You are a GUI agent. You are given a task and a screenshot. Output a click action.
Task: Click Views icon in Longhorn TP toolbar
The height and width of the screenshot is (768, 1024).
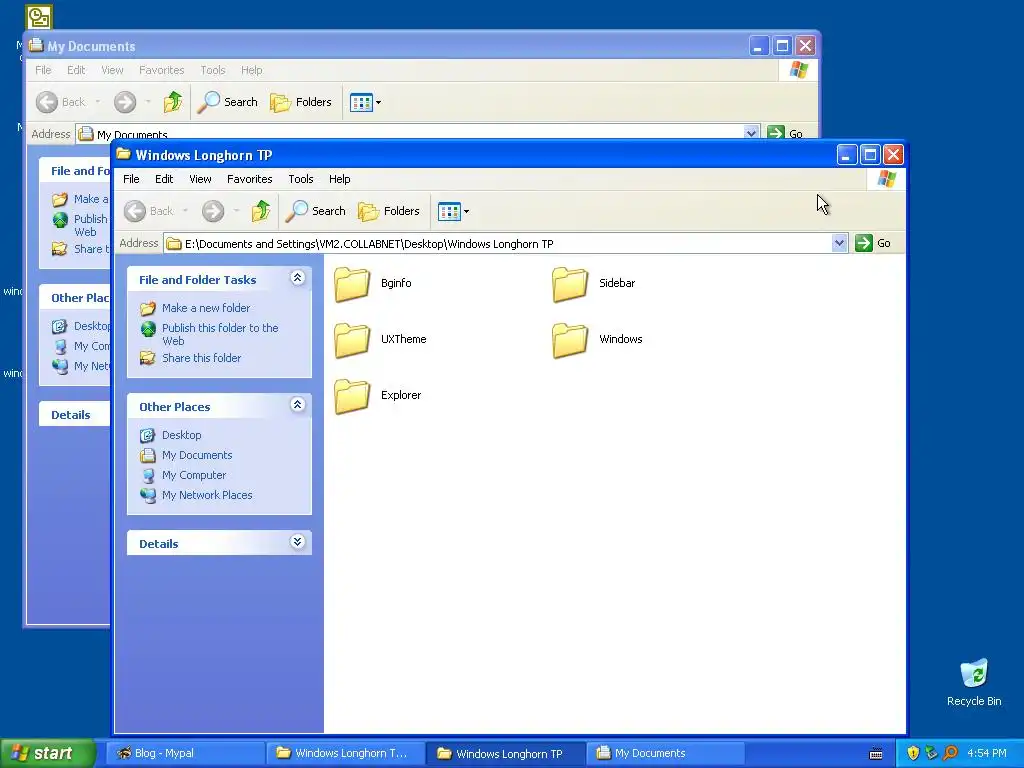pyautogui.click(x=449, y=212)
